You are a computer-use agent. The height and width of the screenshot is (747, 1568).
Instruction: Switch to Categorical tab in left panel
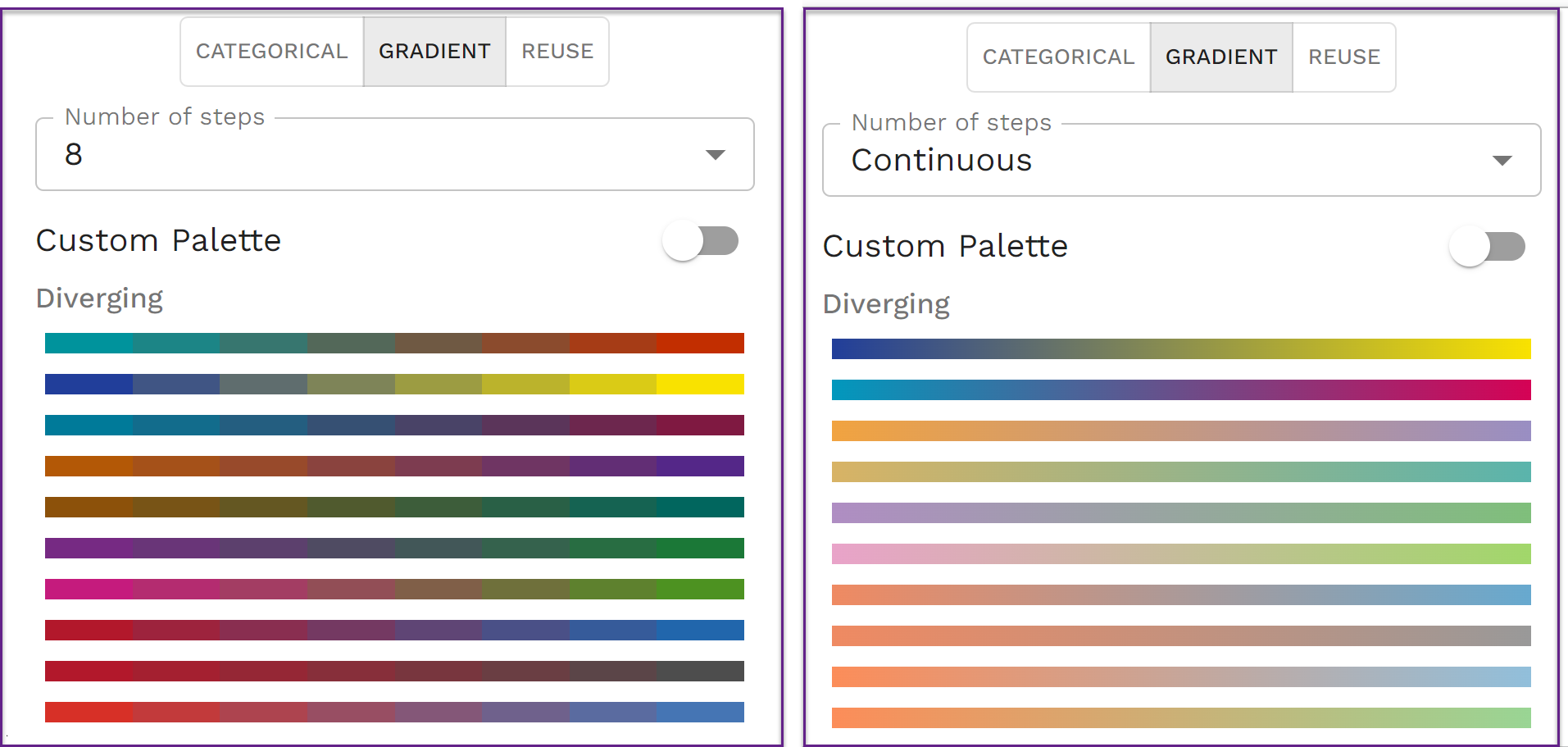272,52
